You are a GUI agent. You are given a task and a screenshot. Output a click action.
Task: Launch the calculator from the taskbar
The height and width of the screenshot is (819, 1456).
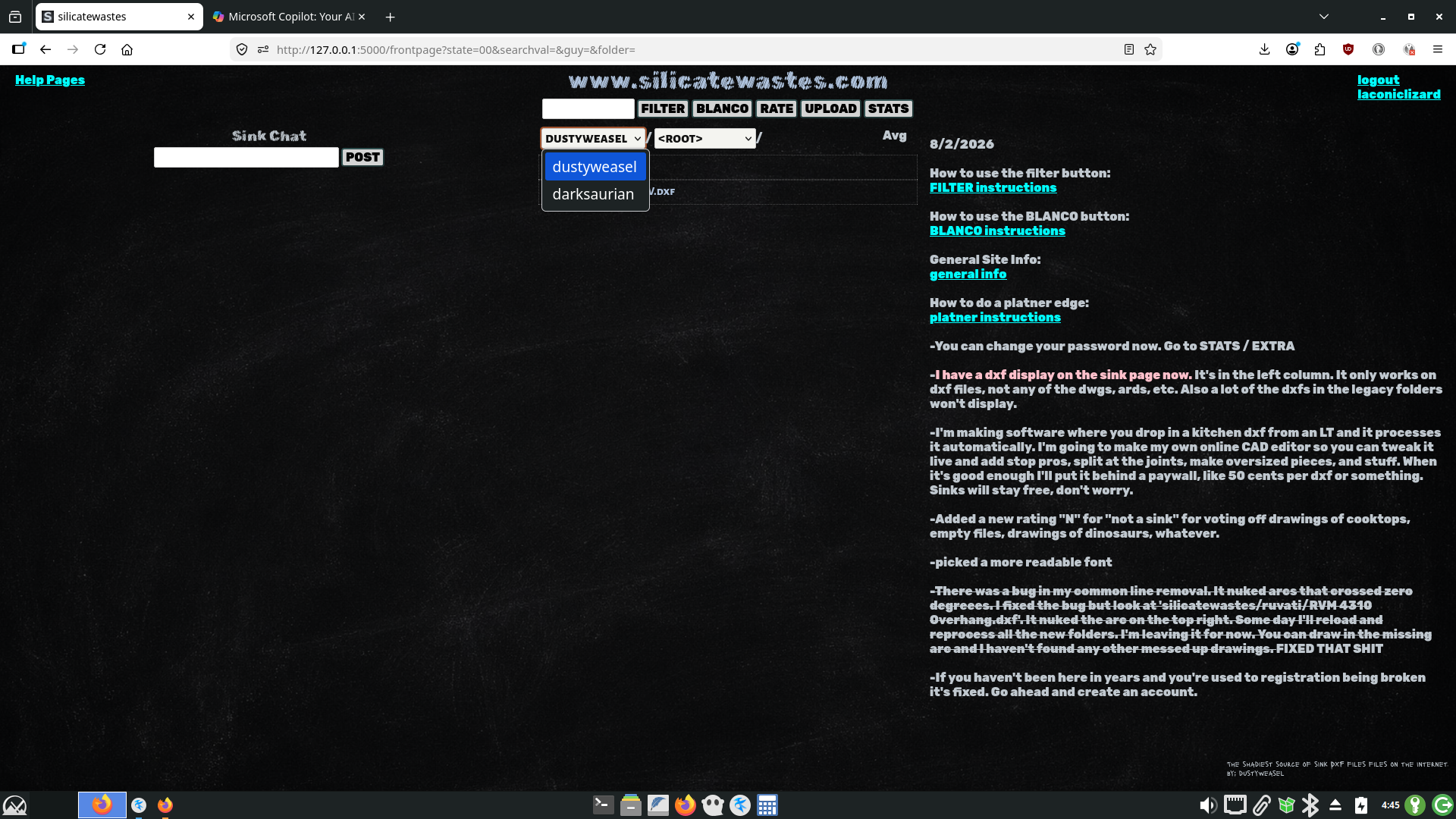tap(767, 805)
